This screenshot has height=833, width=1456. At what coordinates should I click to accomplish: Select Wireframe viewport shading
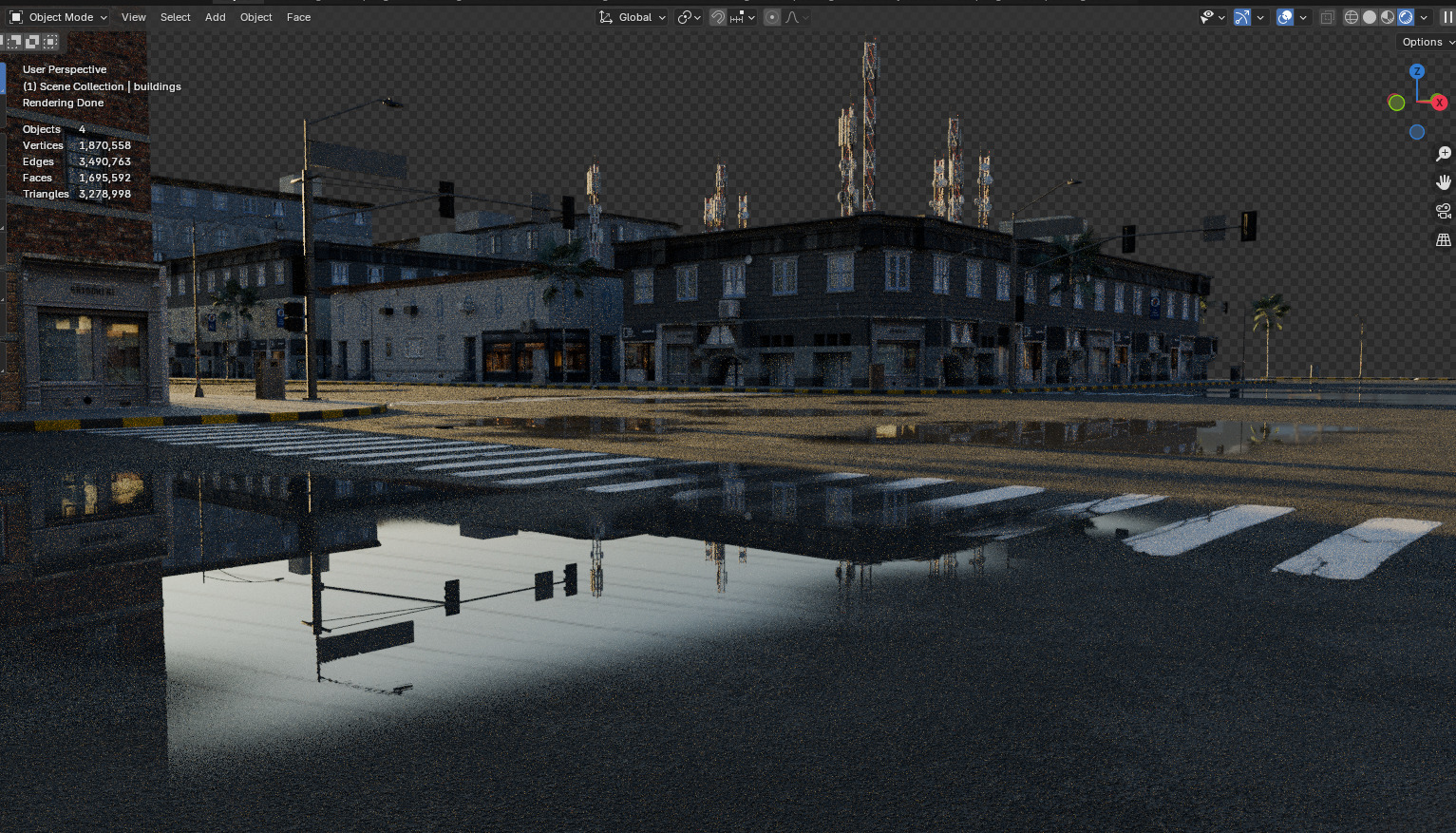click(x=1352, y=17)
